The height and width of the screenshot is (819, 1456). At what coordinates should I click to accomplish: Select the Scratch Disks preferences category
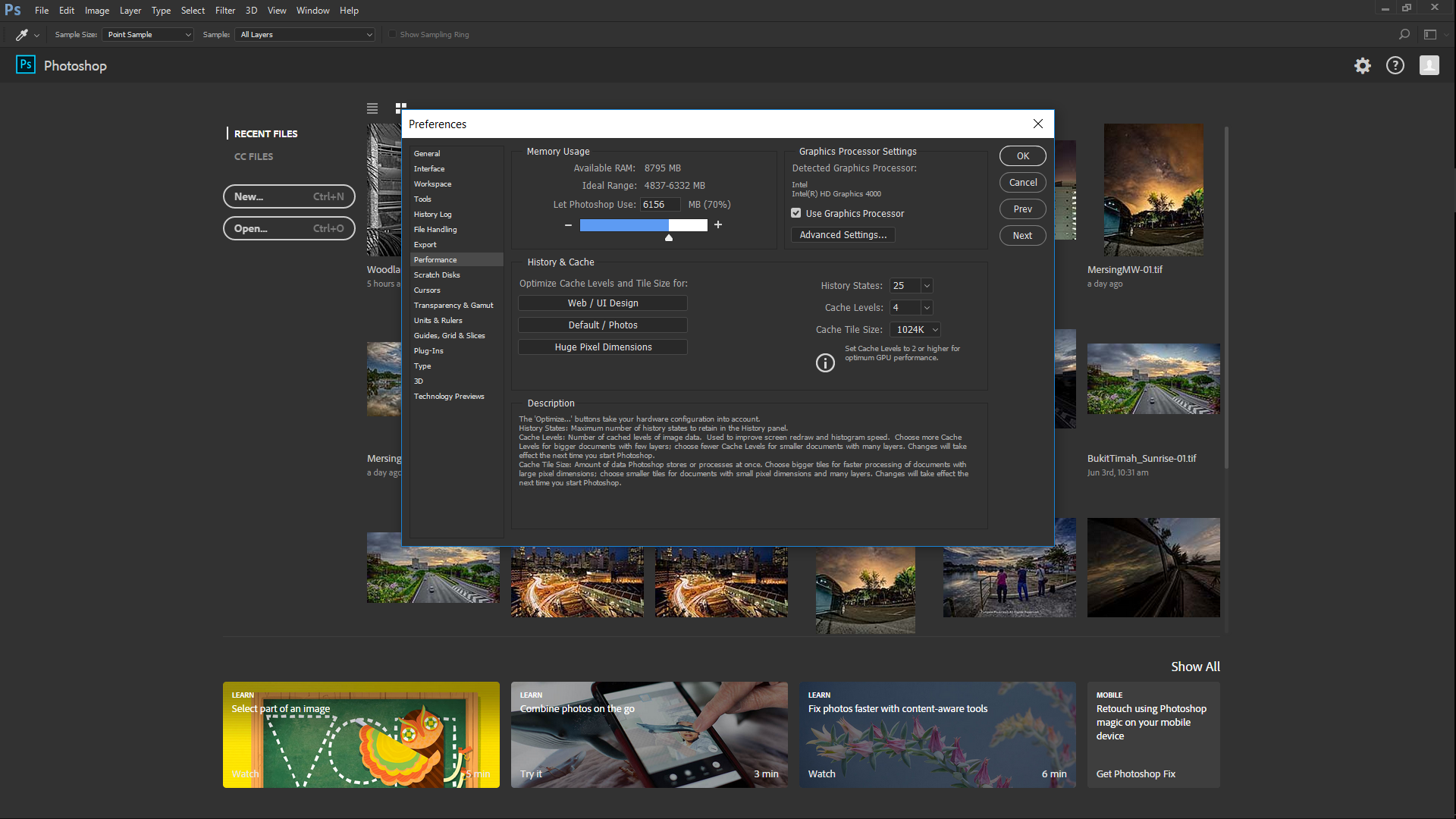pyautogui.click(x=457, y=275)
